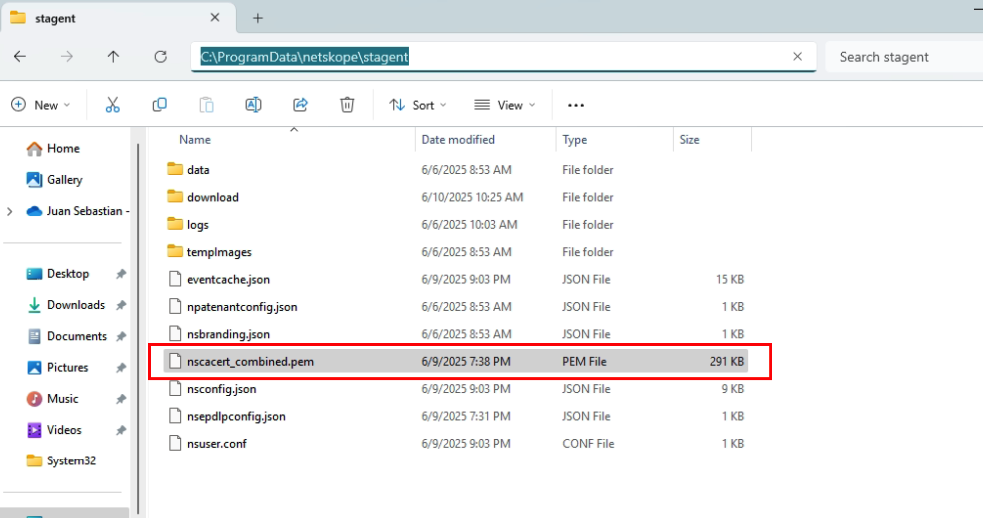Open Pictures quick access folder

tap(57, 367)
